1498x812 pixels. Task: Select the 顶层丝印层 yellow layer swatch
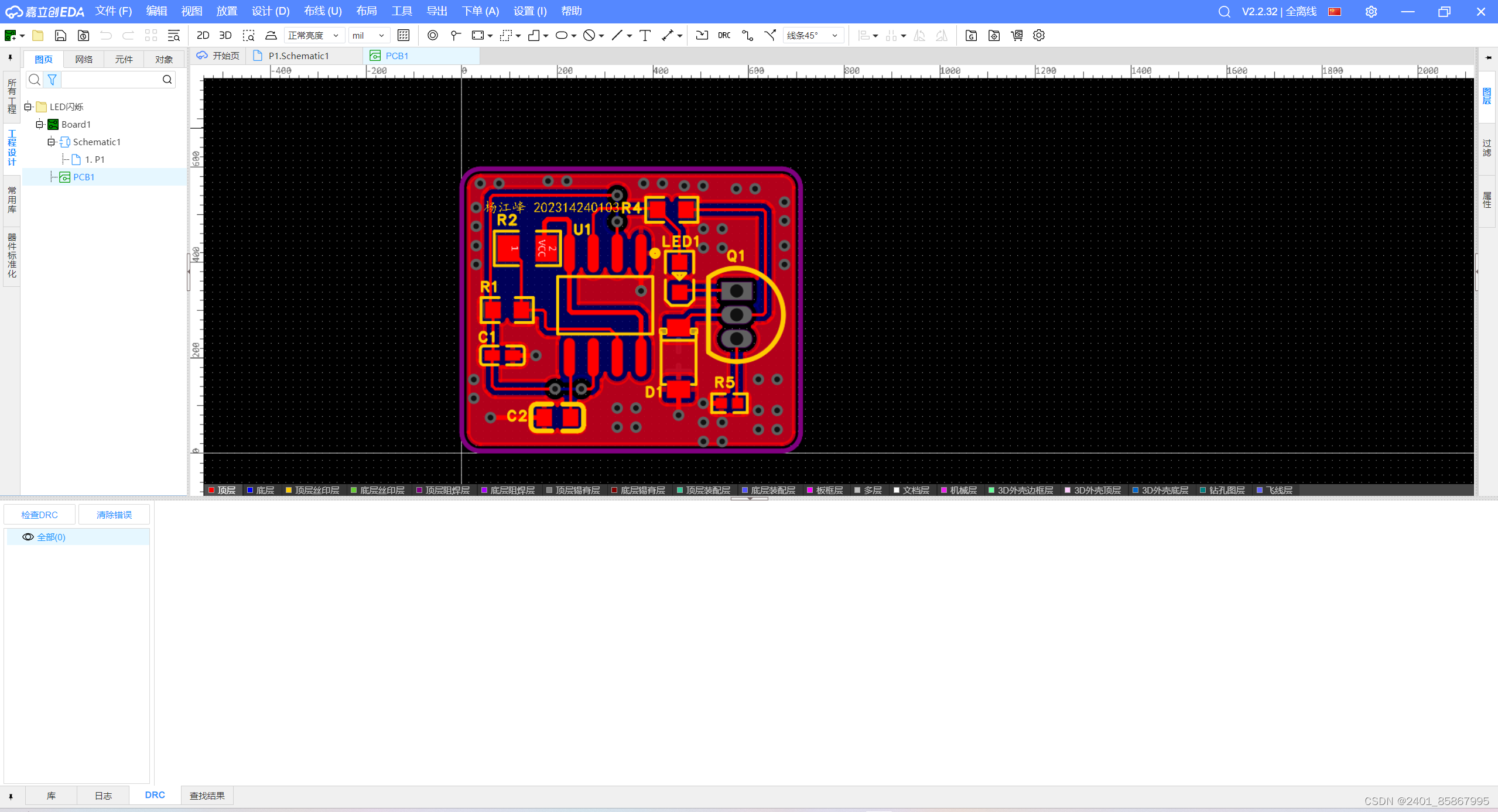[289, 490]
